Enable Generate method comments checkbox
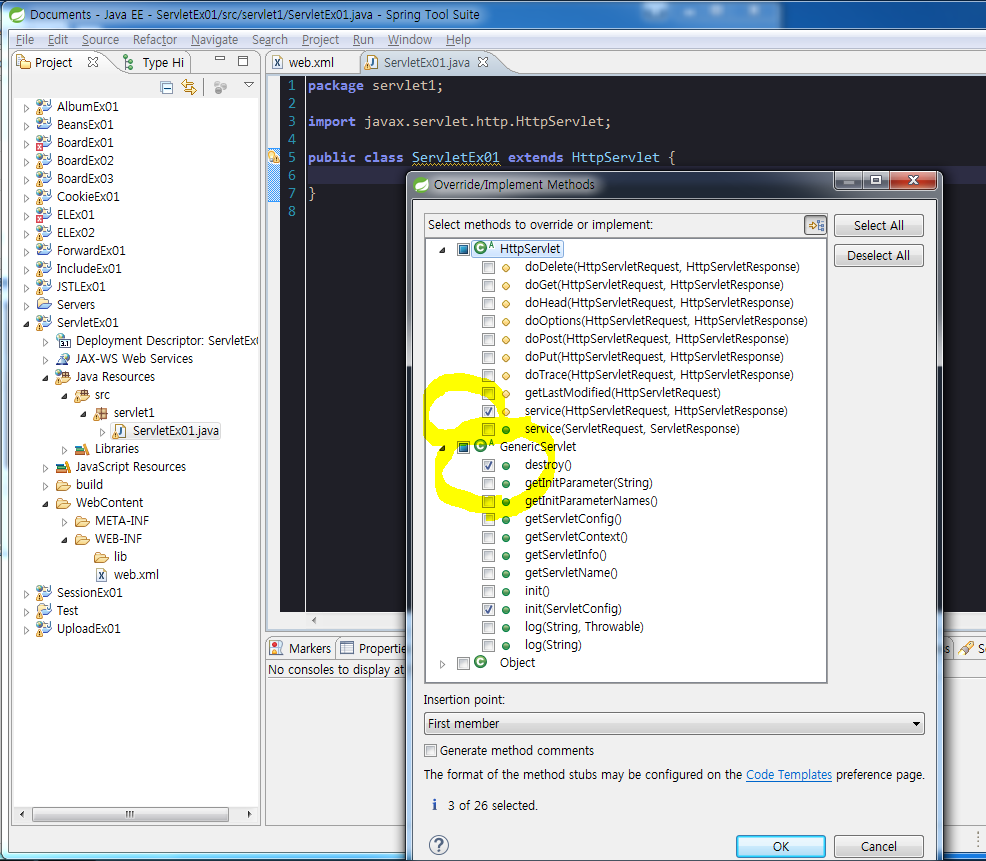Viewport: 986px width, 861px height. pyautogui.click(x=430, y=750)
